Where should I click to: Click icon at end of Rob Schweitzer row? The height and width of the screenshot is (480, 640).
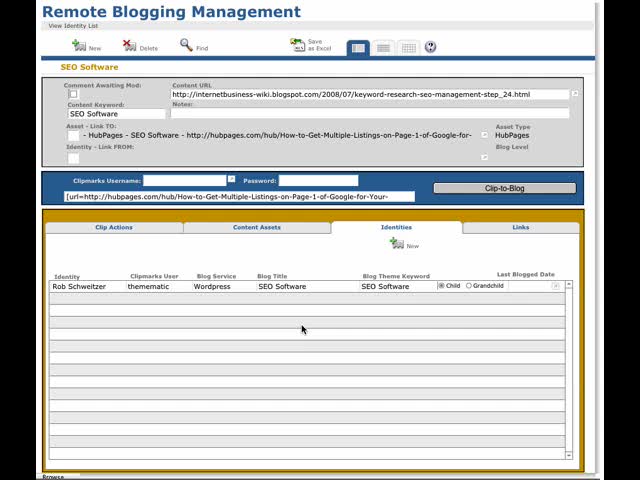coord(555,286)
